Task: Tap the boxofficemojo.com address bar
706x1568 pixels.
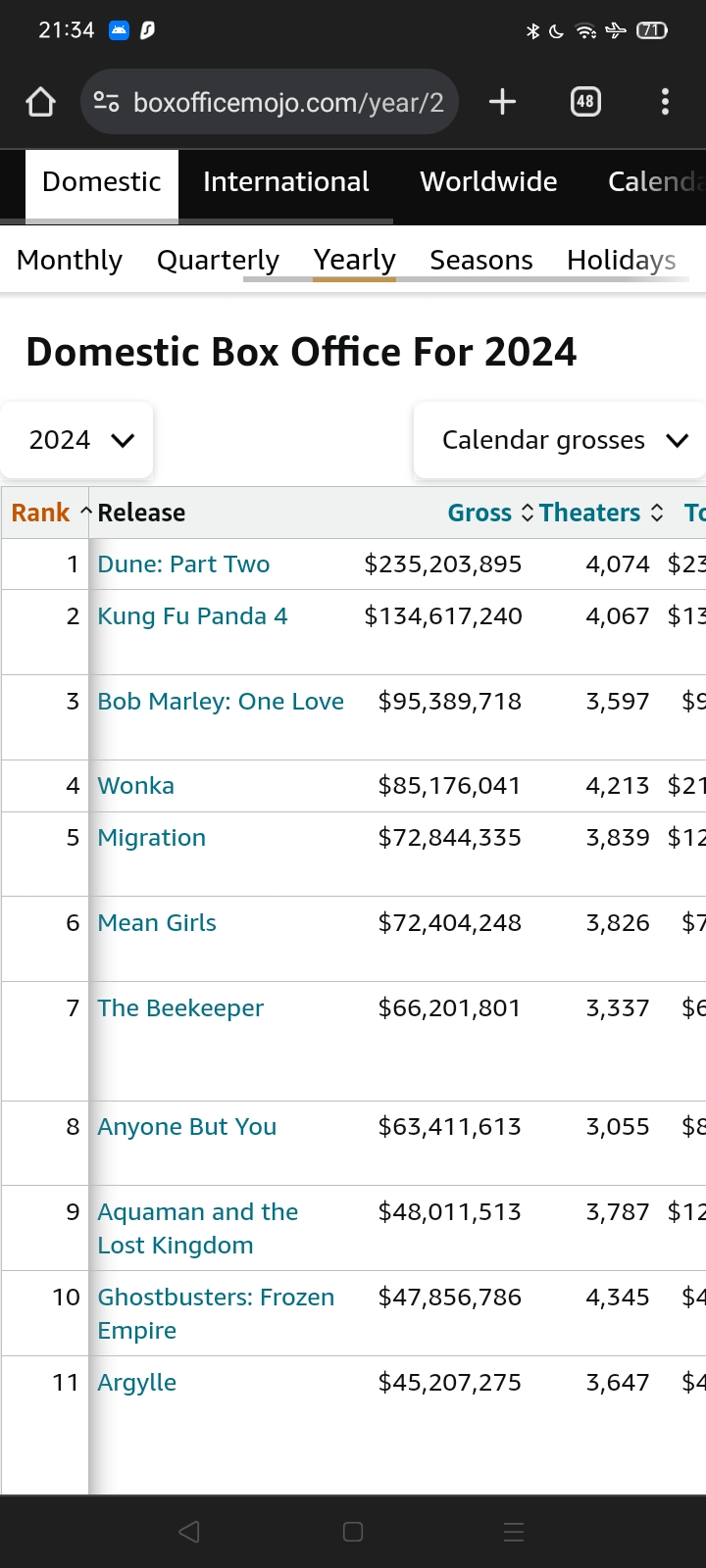Action: click(x=288, y=102)
